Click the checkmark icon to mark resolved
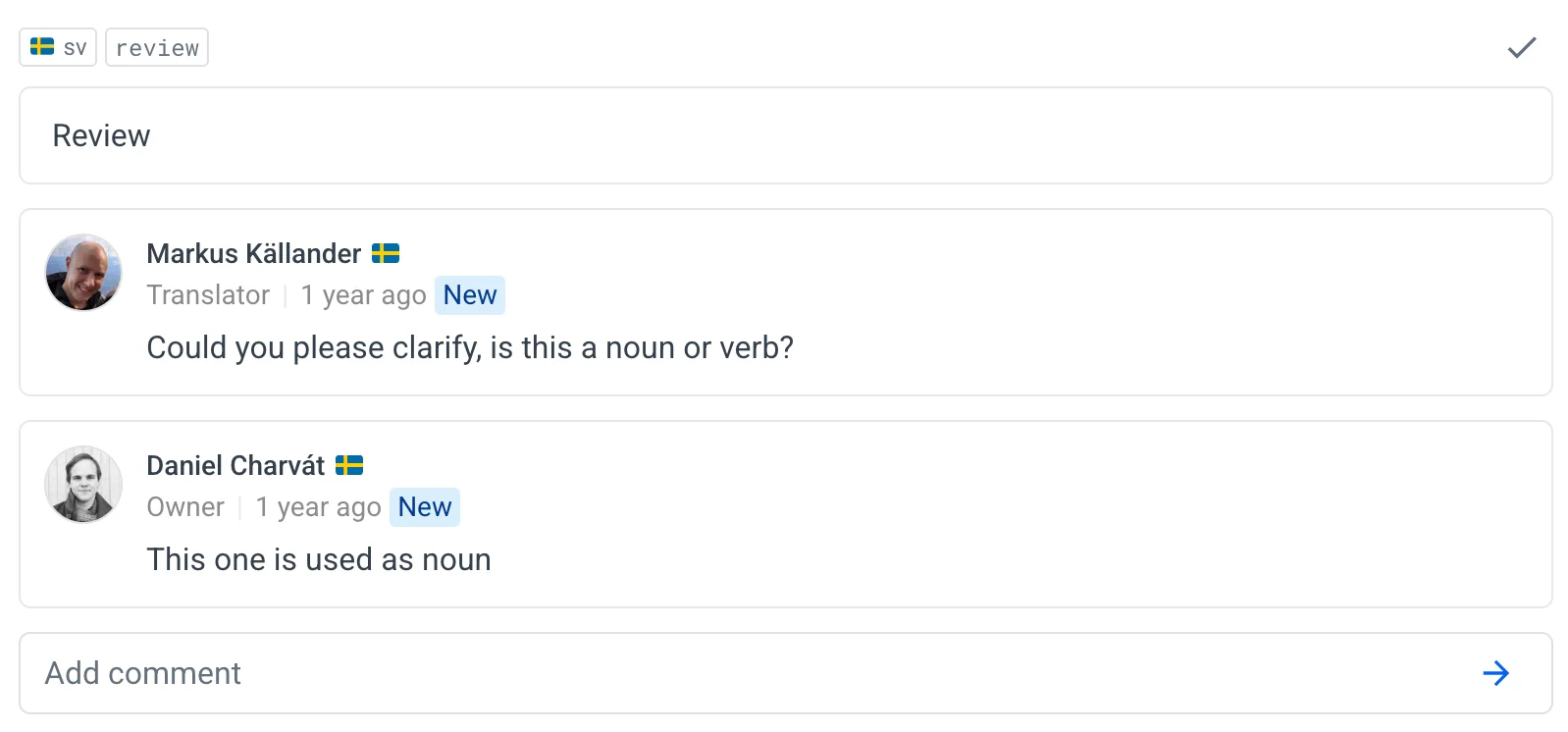This screenshot has height=732, width=1568. tap(1521, 47)
